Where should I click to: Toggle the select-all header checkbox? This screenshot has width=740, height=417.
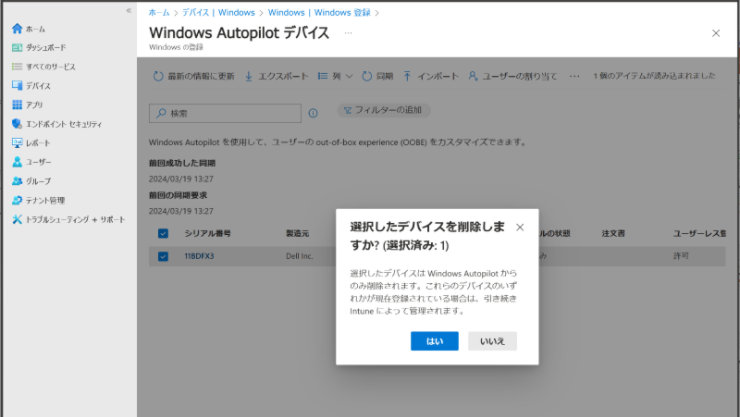point(163,234)
